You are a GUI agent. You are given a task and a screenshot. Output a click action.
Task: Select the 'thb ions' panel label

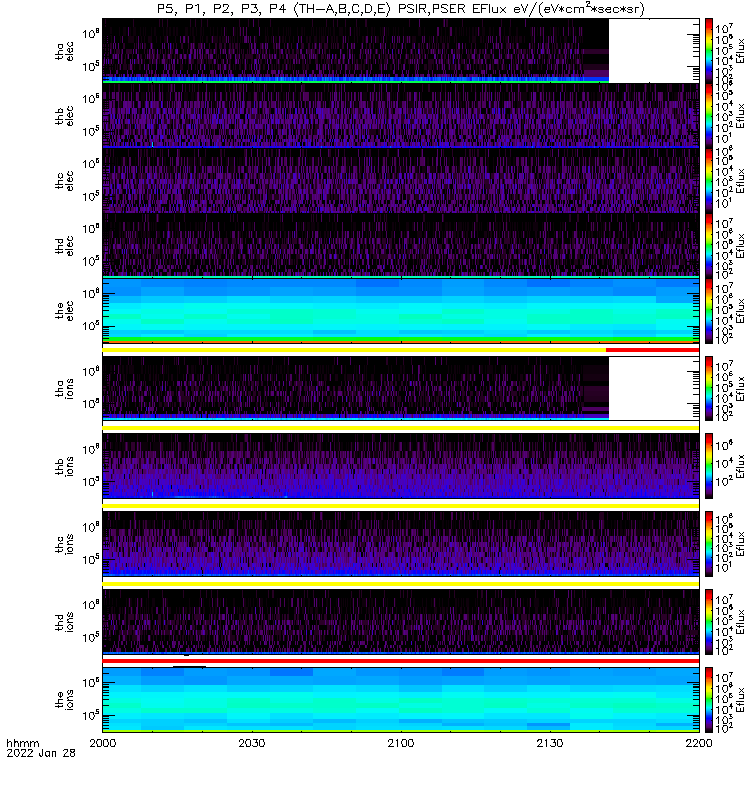[x=64, y=466]
